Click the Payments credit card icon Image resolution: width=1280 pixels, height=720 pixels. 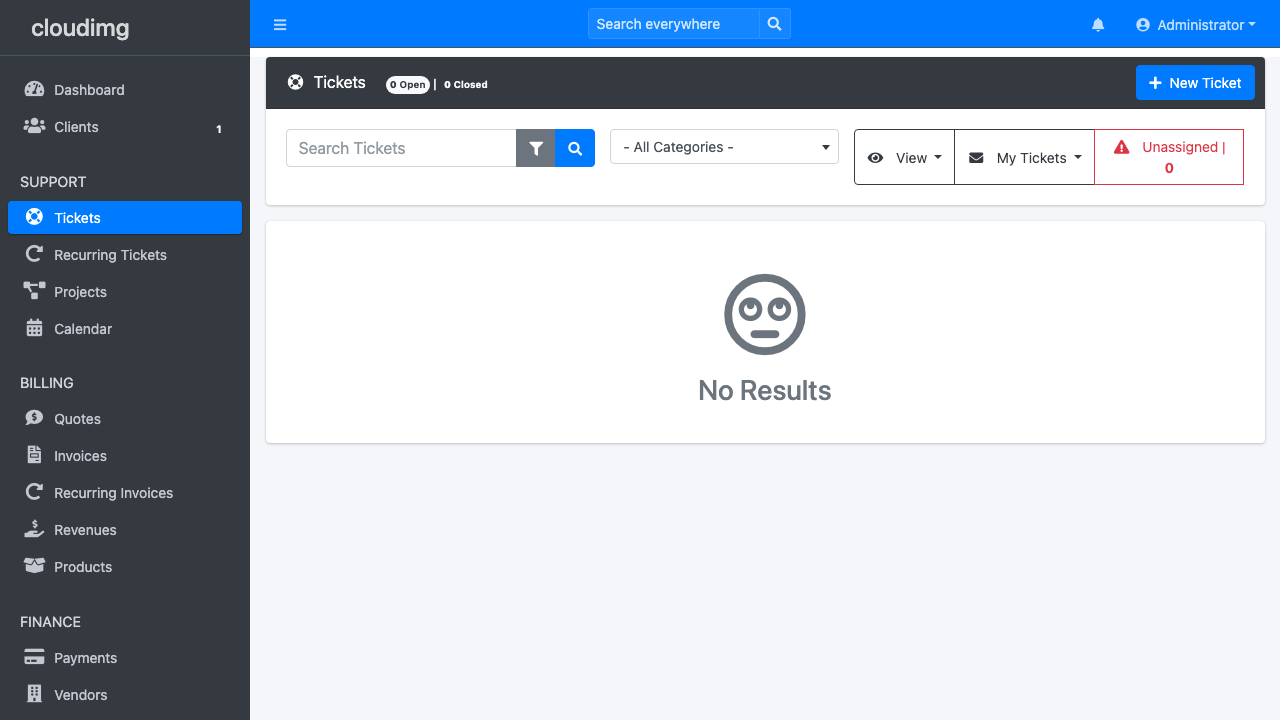(34, 657)
